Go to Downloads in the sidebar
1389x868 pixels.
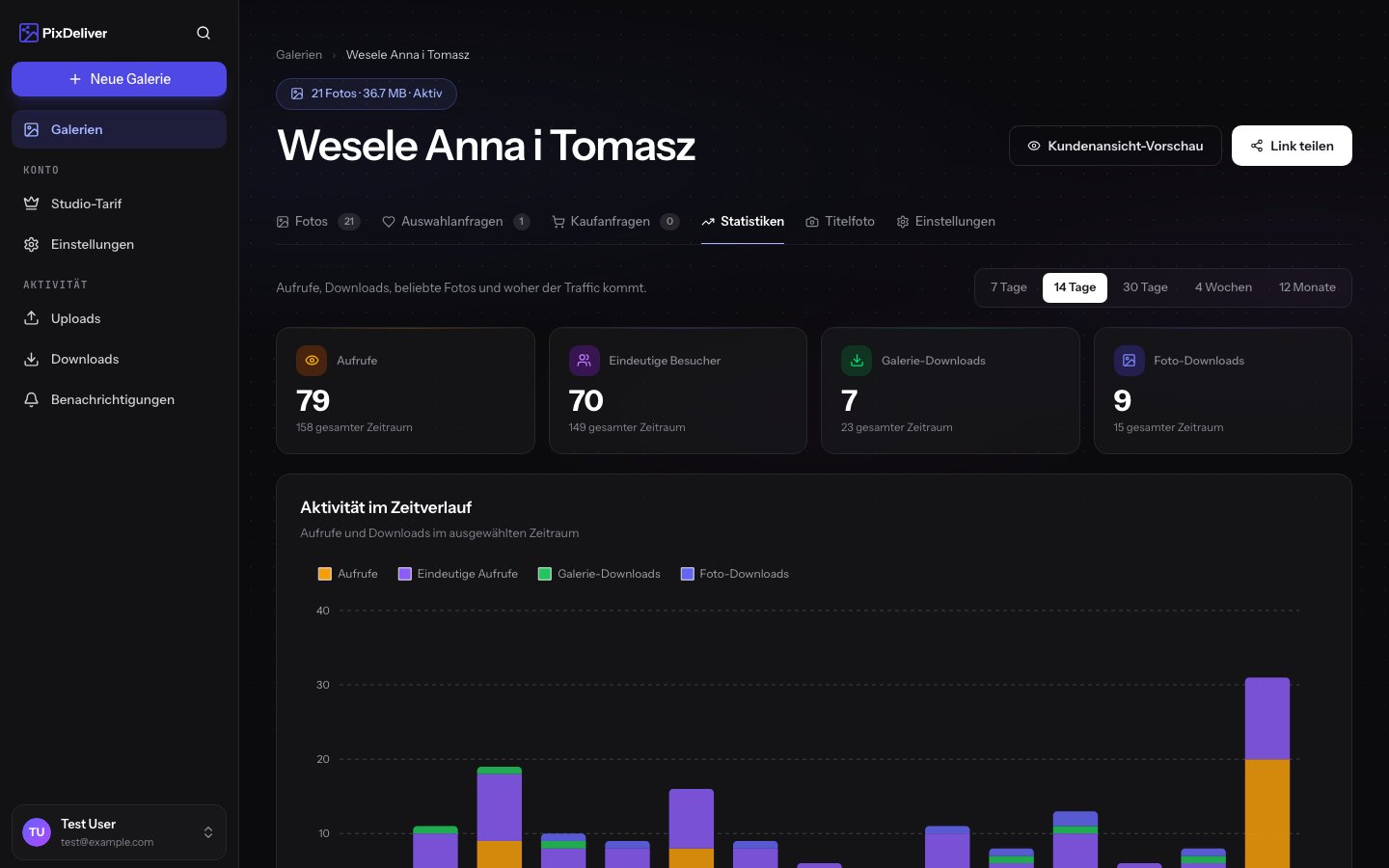(x=119, y=359)
